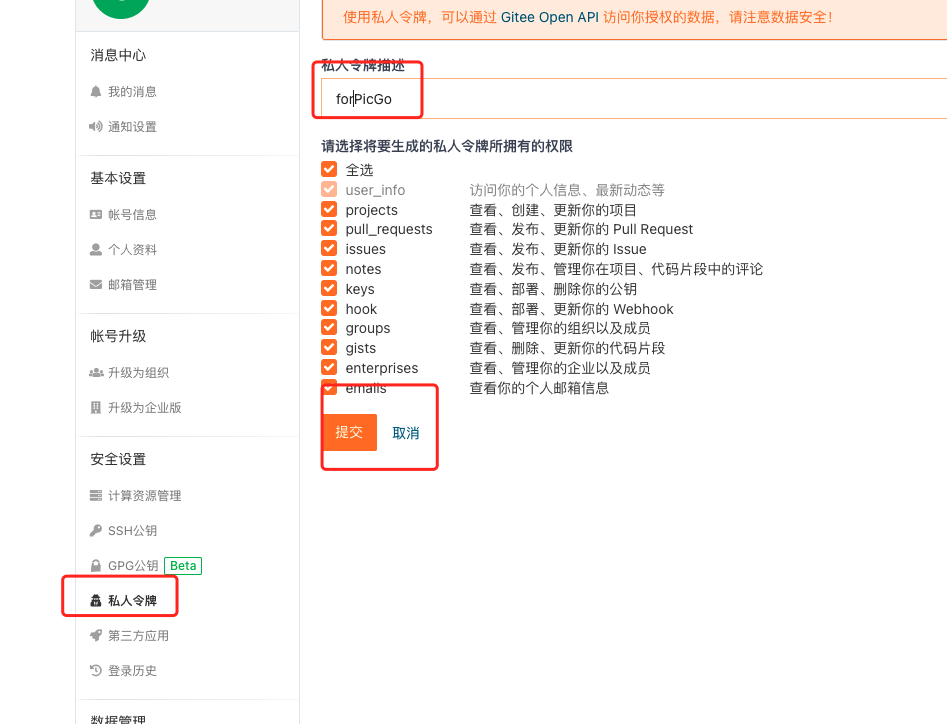Click the group icon beside 升级为组织

coord(96,373)
